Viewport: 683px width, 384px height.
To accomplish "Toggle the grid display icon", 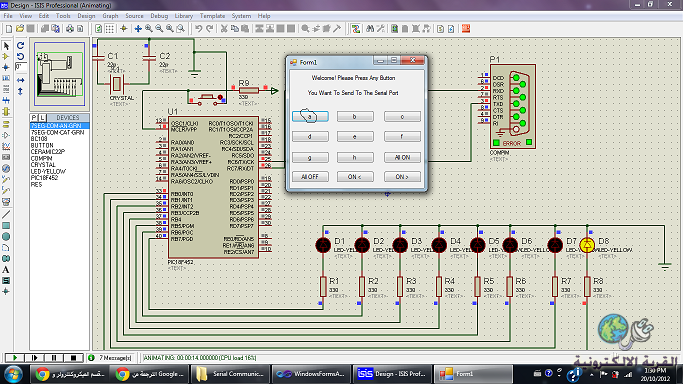I will [110, 29].
